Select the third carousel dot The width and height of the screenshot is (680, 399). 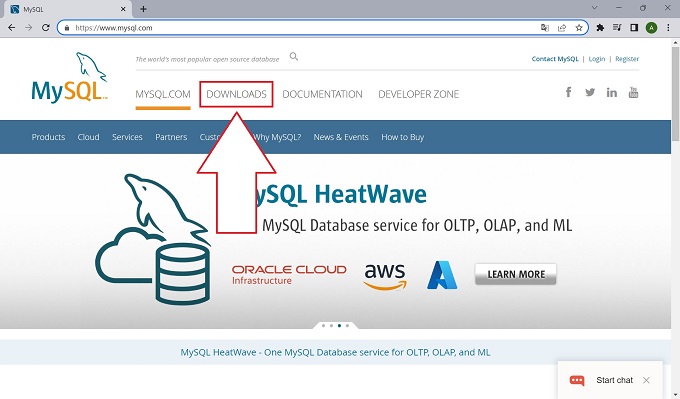340,325
